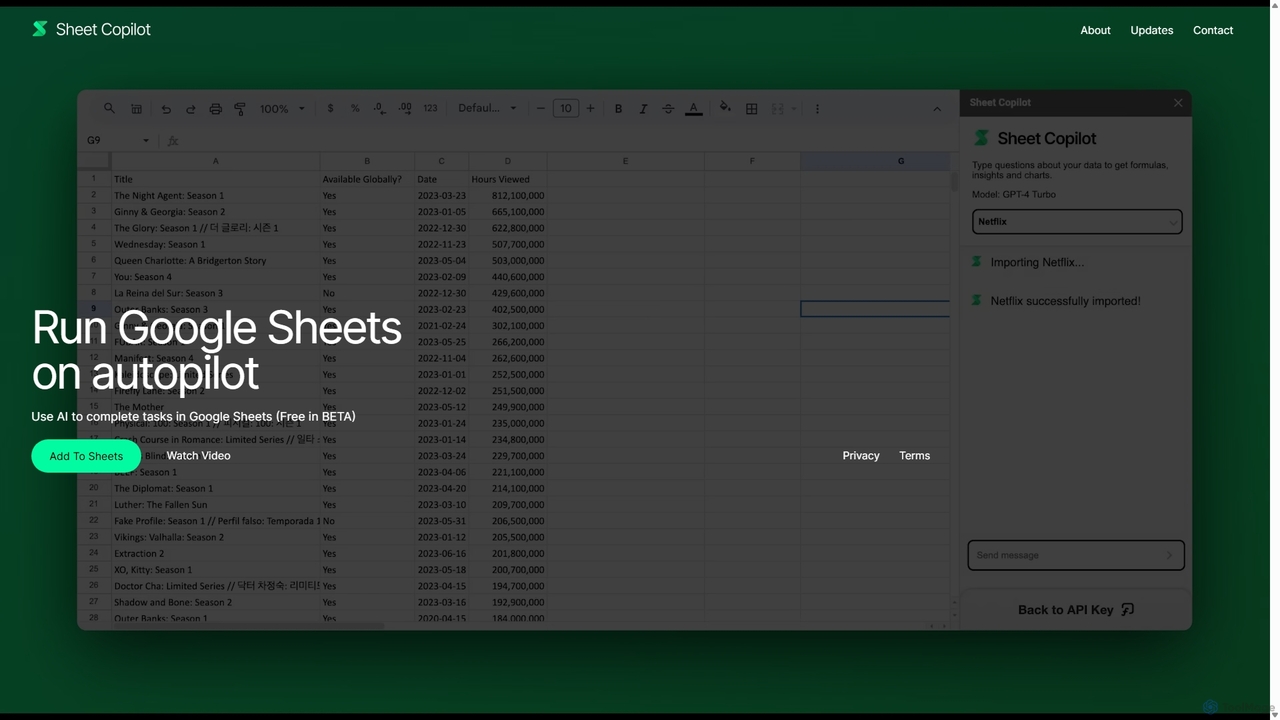Click the Importing Netflix... message
1280x720 pixels.
point(1037,262)
